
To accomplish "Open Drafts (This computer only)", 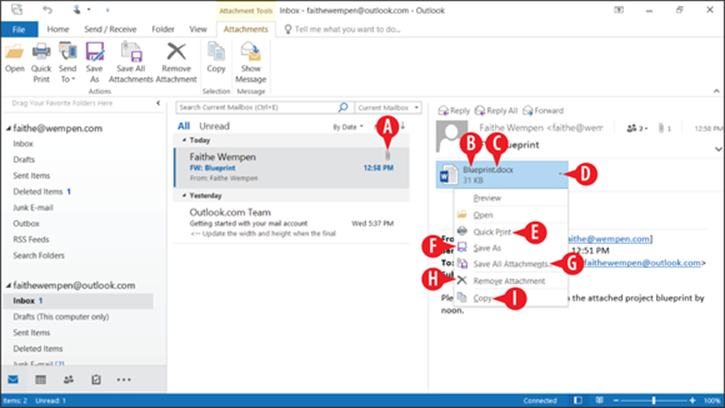I will pyautogui.click(x=61, y=317).
